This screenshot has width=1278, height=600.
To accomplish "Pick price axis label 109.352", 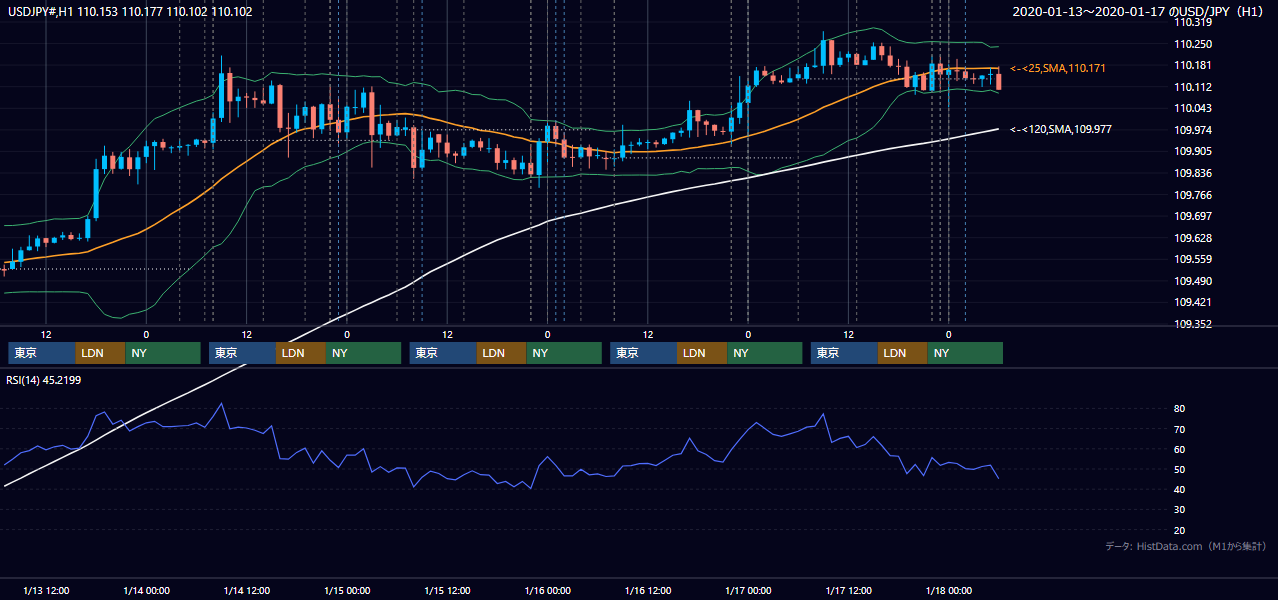I will 1194,324.
